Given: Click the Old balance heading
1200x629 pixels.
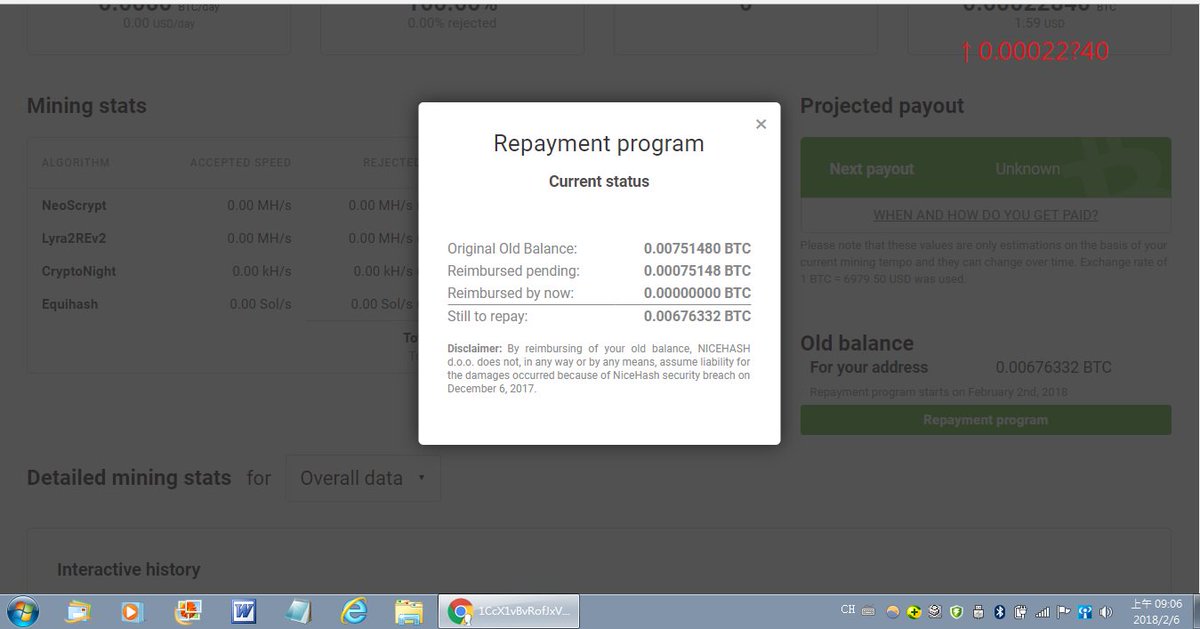Looking at the screenshot, I should (857, 343).
